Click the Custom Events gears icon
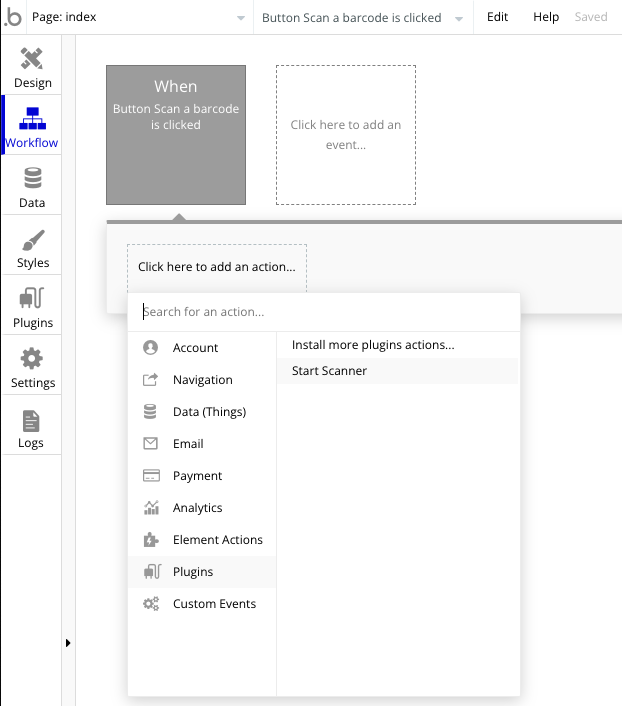Image resolution: width=622 pixels, height=706 pixels. 151,603
